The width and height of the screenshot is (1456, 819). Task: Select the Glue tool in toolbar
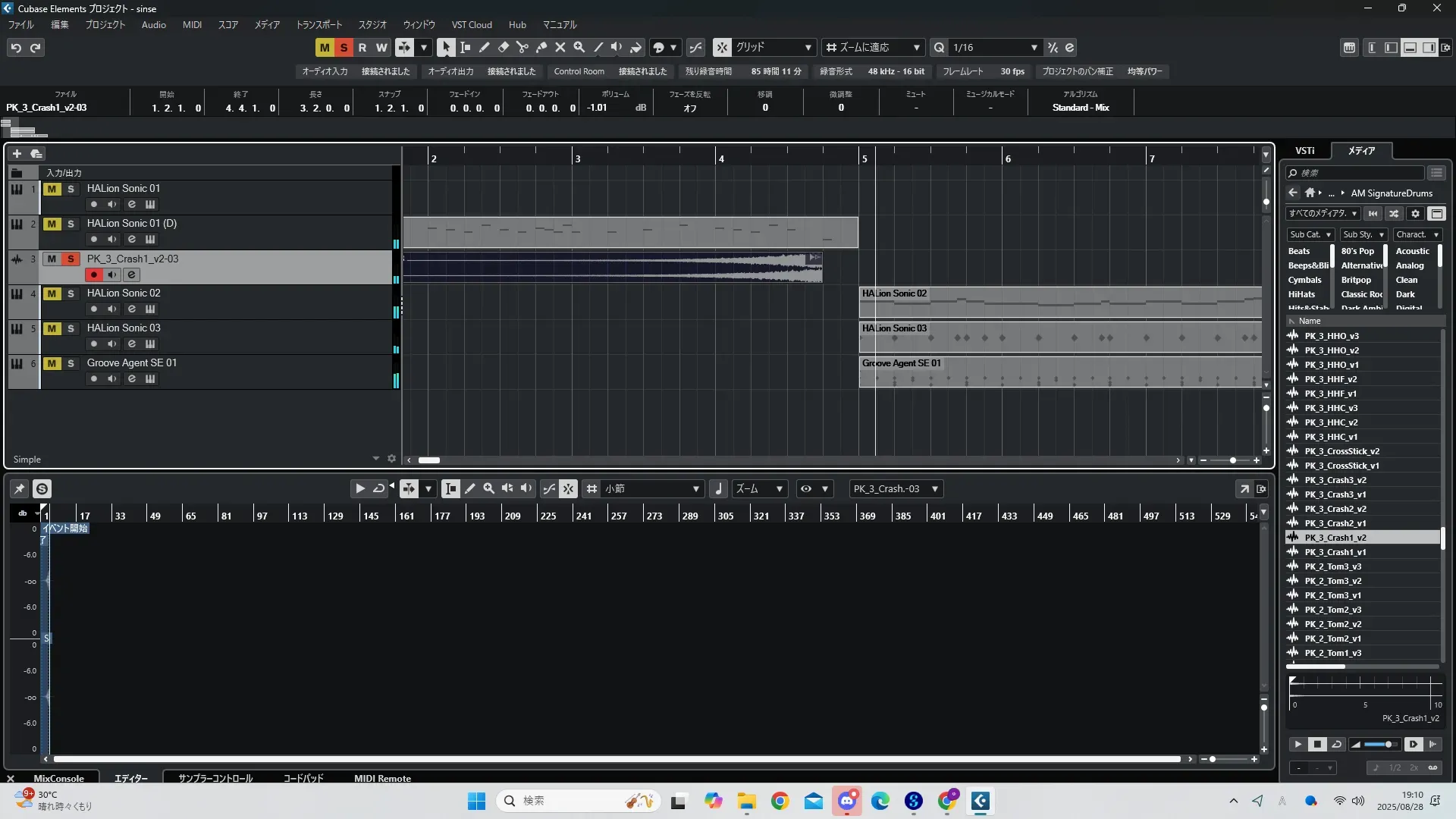(x=541, y=47)
